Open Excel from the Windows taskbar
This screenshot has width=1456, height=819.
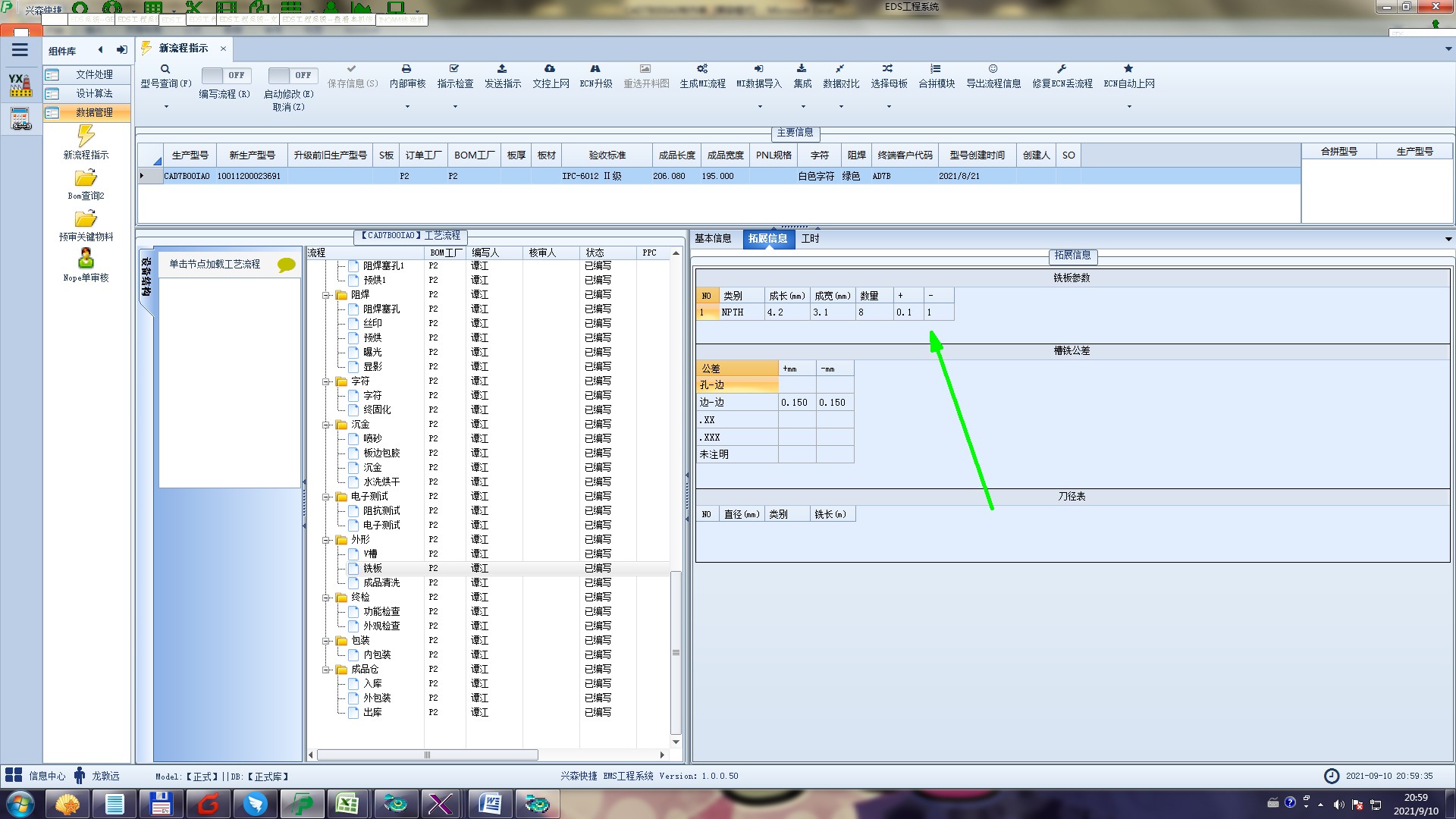click(x=347, y=804)
